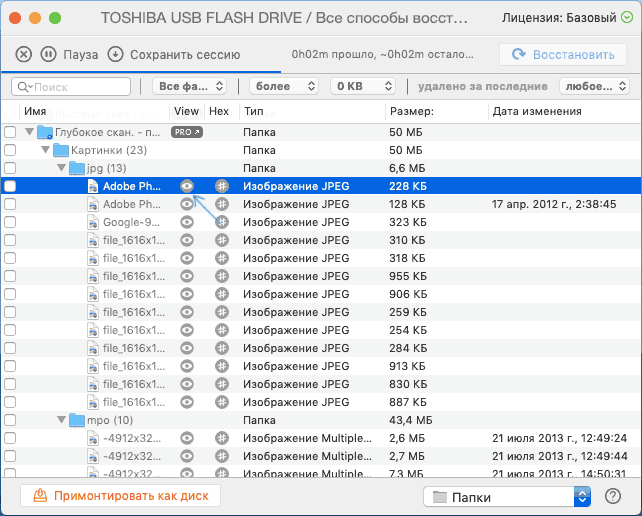Sort by Дата изменения column header
This screenshot has height=516, width=642.
(537, 111)
